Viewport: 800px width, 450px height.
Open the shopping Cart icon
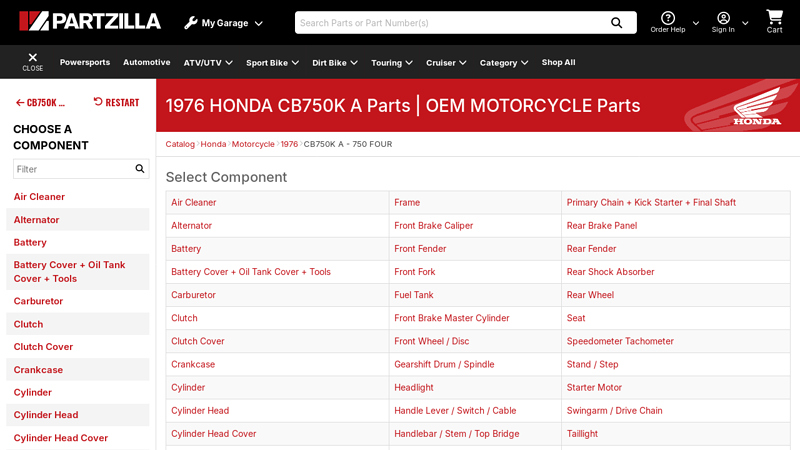tap(774, 17)
